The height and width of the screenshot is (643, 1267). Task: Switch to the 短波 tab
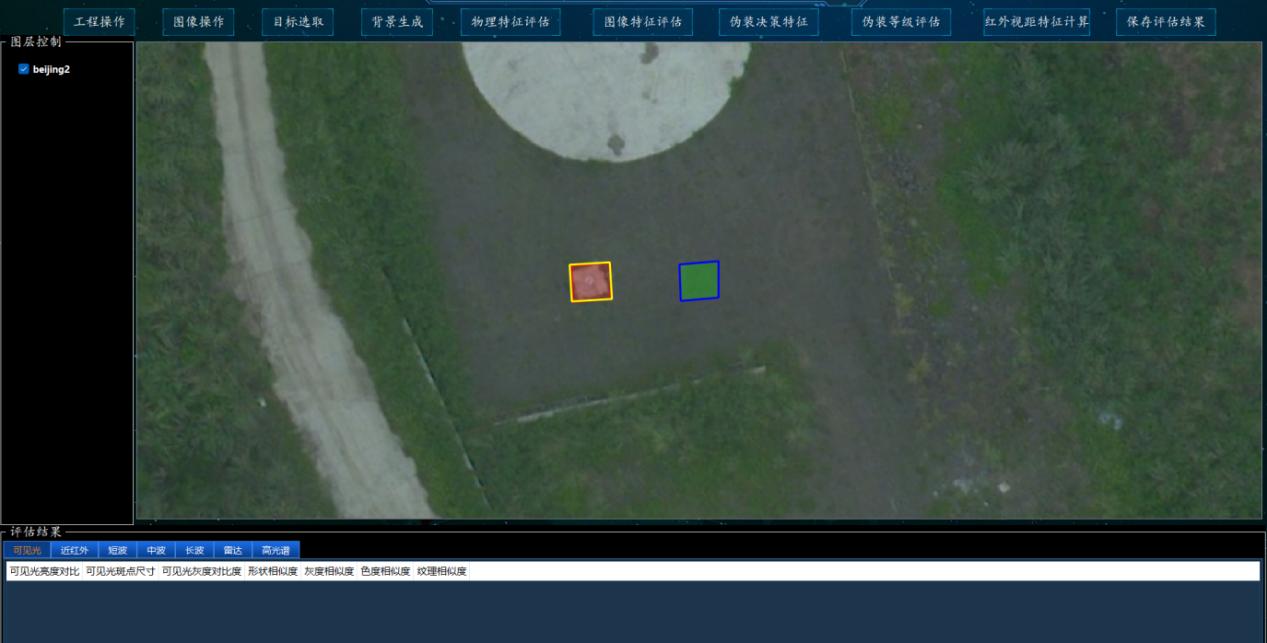coord(118,550)
